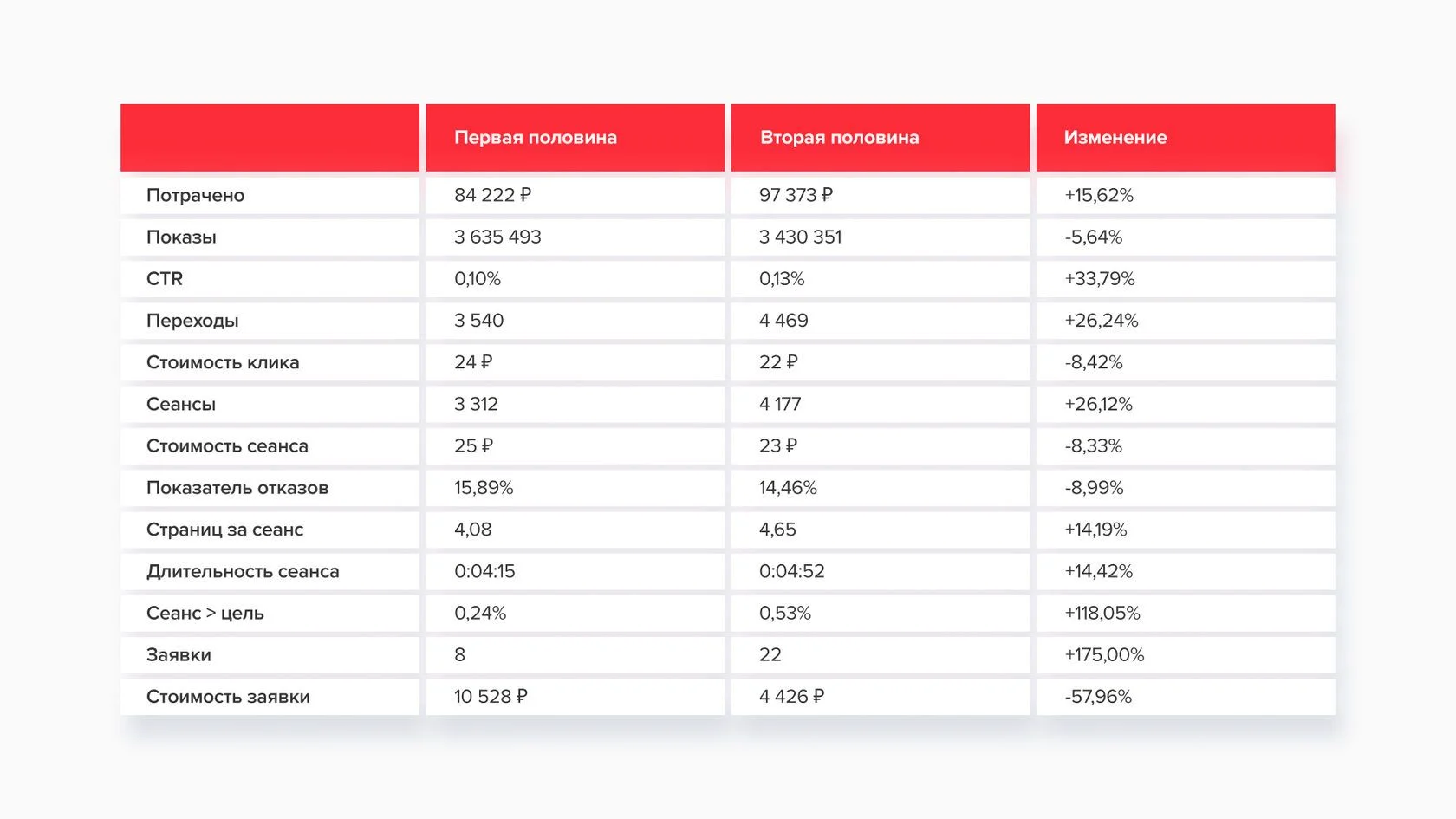Click the "Показатель отказов" row label
The width and height of the screenshot is (1456, 819).
click(x=237, y=488)
